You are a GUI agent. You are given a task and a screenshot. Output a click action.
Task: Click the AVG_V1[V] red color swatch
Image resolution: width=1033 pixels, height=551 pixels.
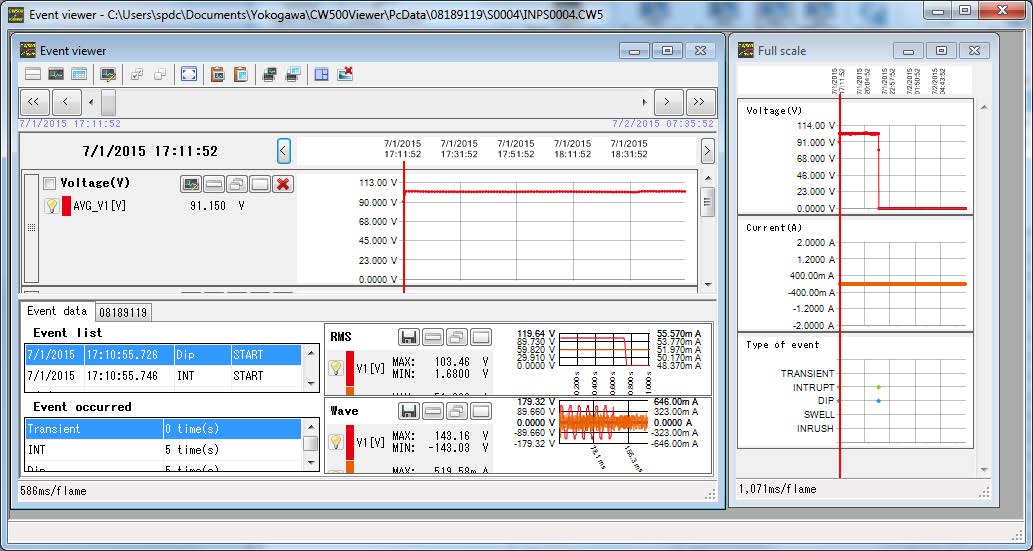[x=66, y=206]
